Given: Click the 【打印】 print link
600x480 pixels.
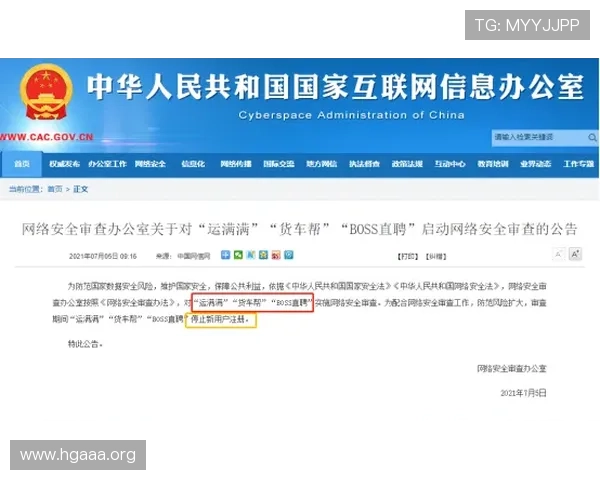Looking at the screenshot, I should coord(408,256).
